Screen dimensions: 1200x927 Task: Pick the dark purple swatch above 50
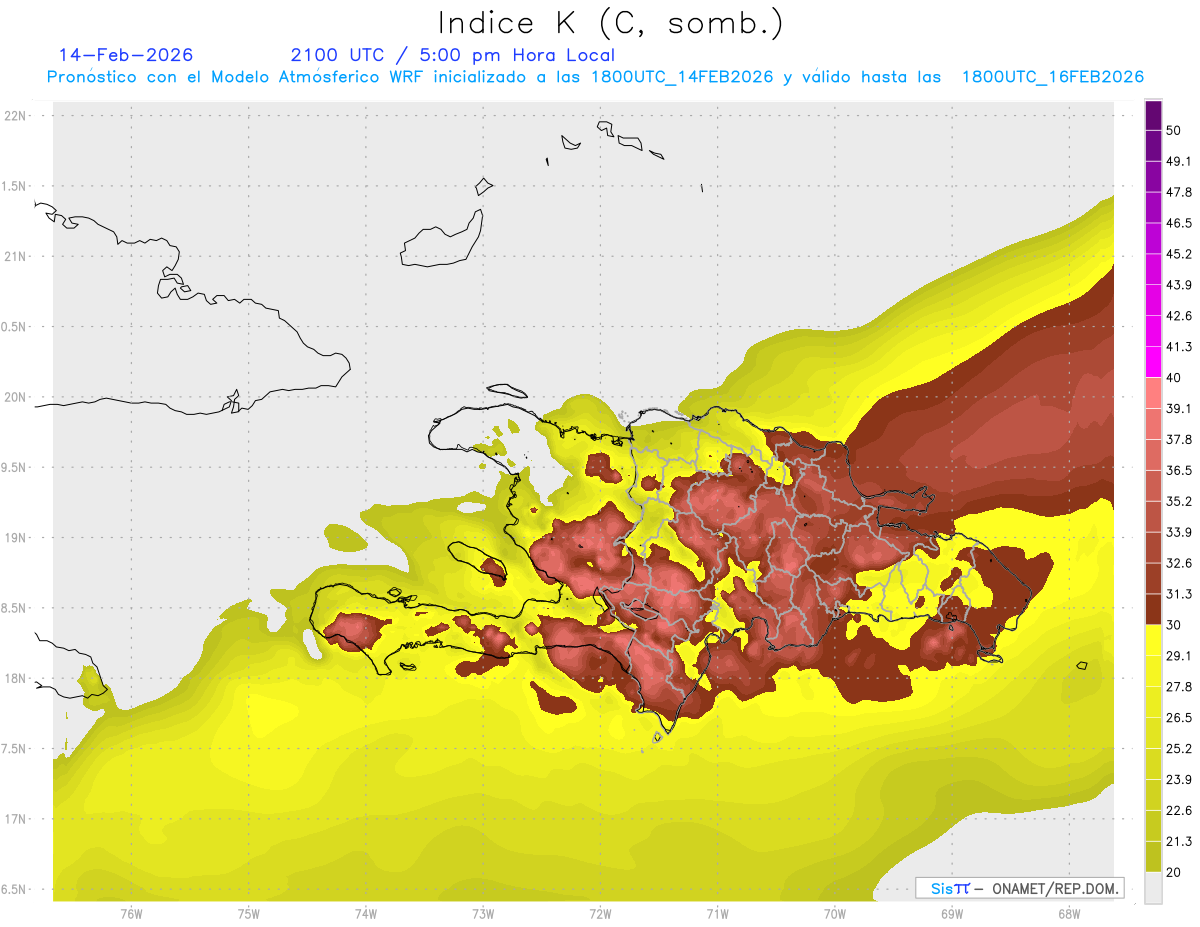click(x=1154, y=115)
